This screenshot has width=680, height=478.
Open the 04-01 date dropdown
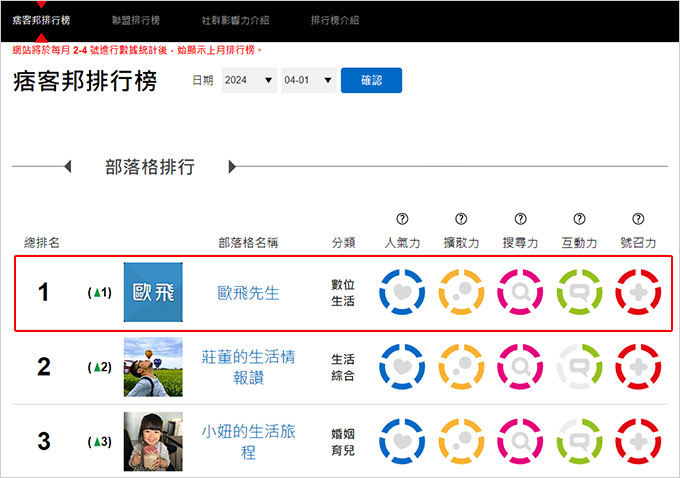click(x=308, y=80)
